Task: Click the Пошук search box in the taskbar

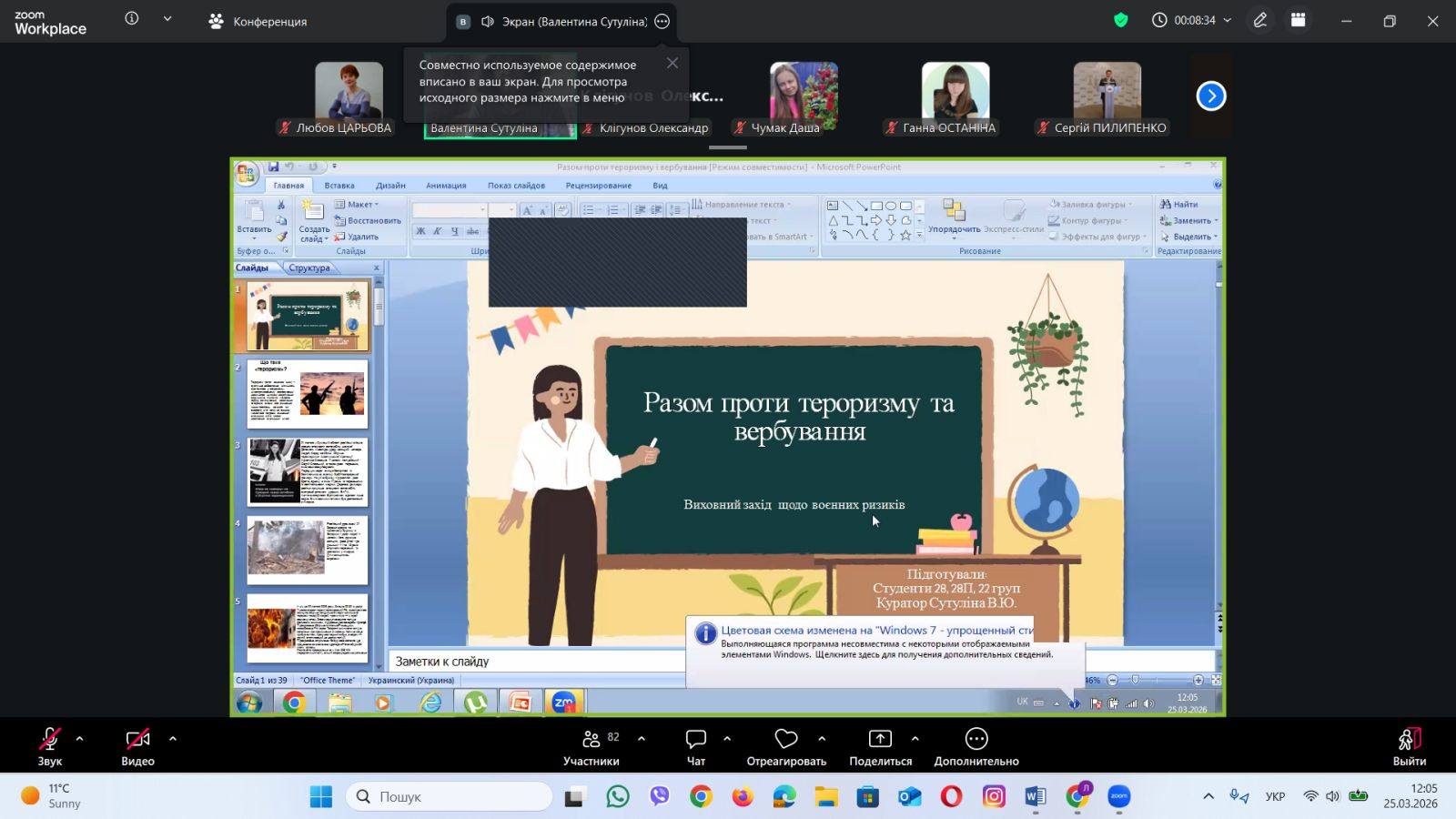Action: click(450, 796)
